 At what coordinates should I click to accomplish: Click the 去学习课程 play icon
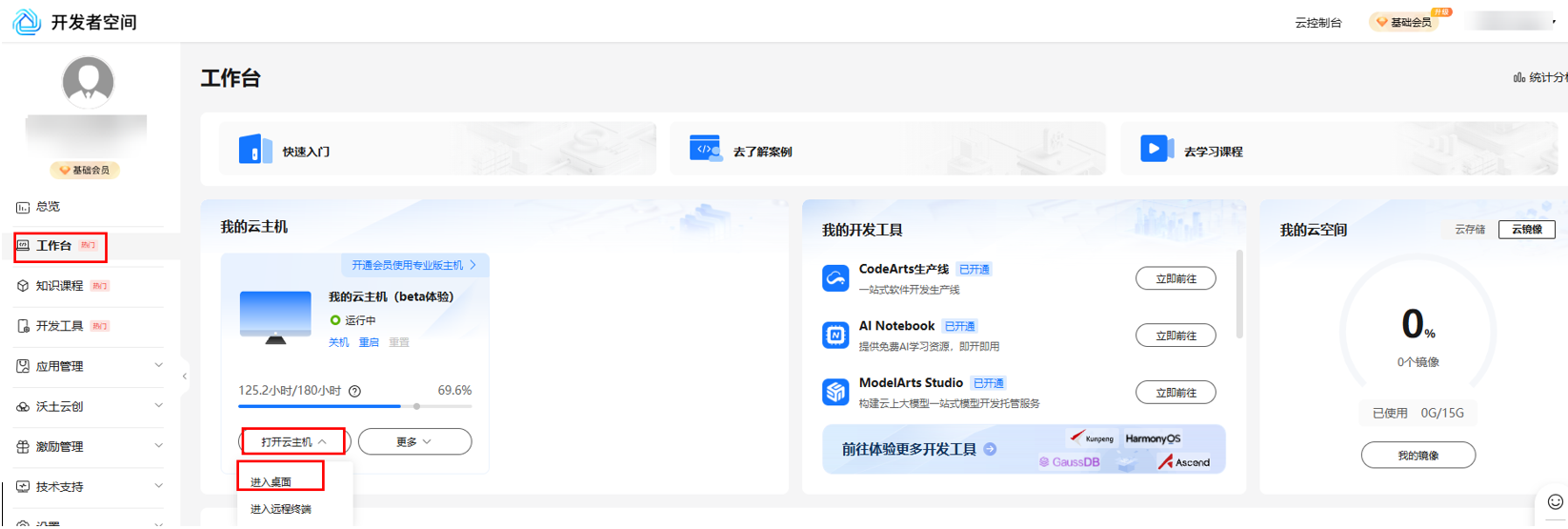(1156, 149)
